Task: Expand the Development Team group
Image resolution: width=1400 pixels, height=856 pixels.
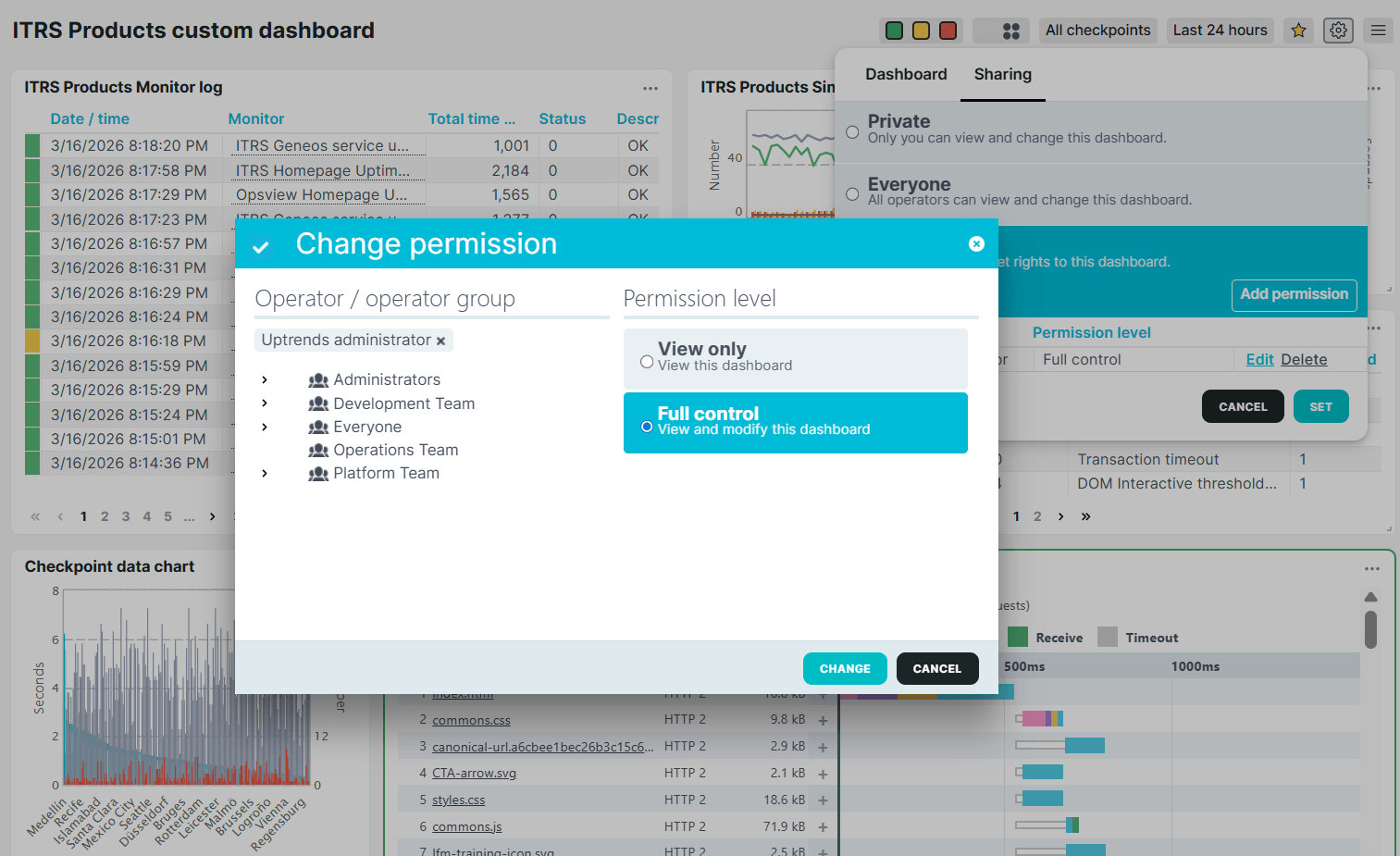Action: pyautogui.click(x=266, y=403)
